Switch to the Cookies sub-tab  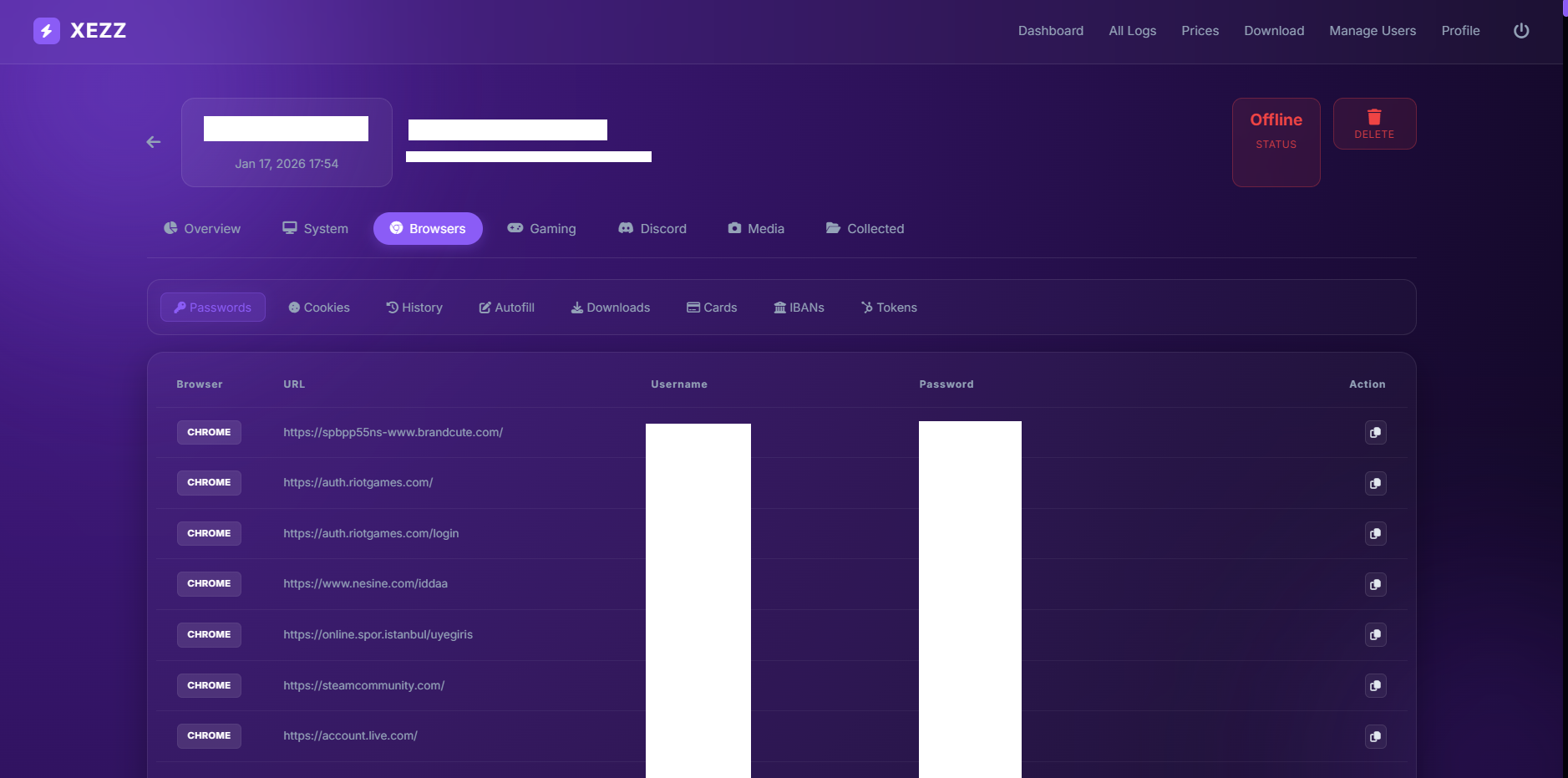pos(319,308)
